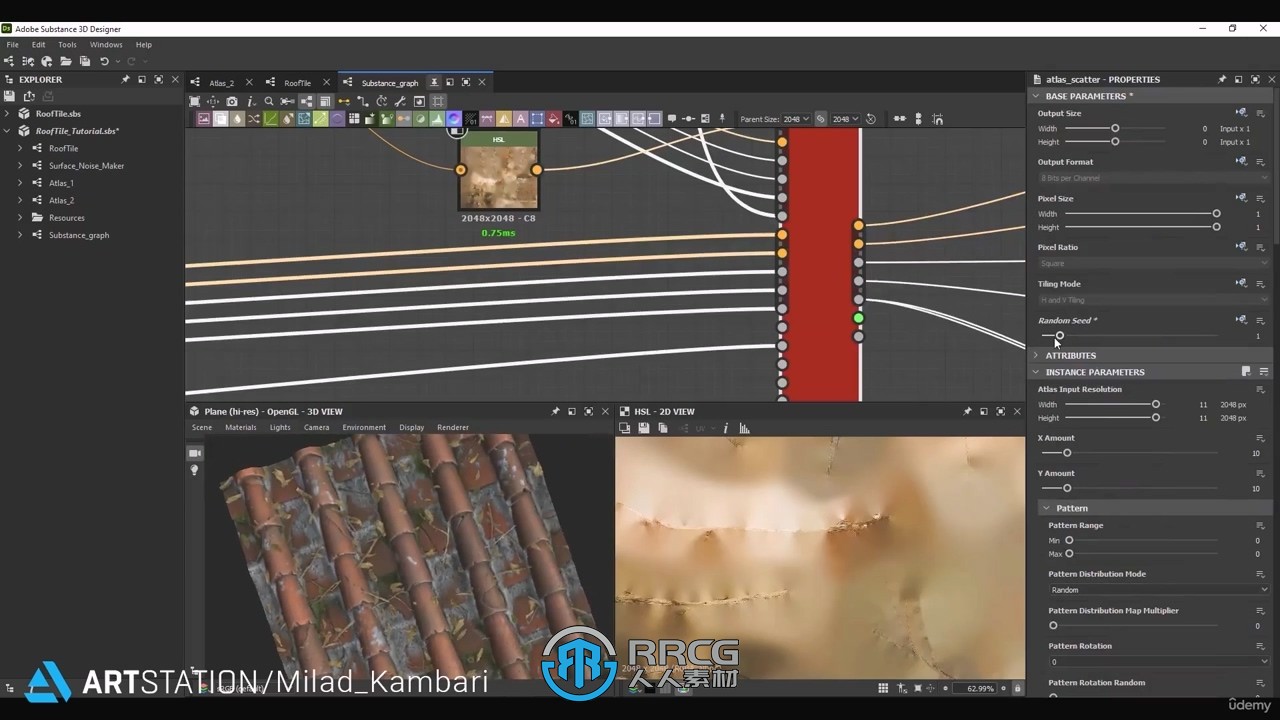Click the magnifier search icon in graph toolbar
Viewport: 1280px width, 720px height.
click(x=269, y=101)
